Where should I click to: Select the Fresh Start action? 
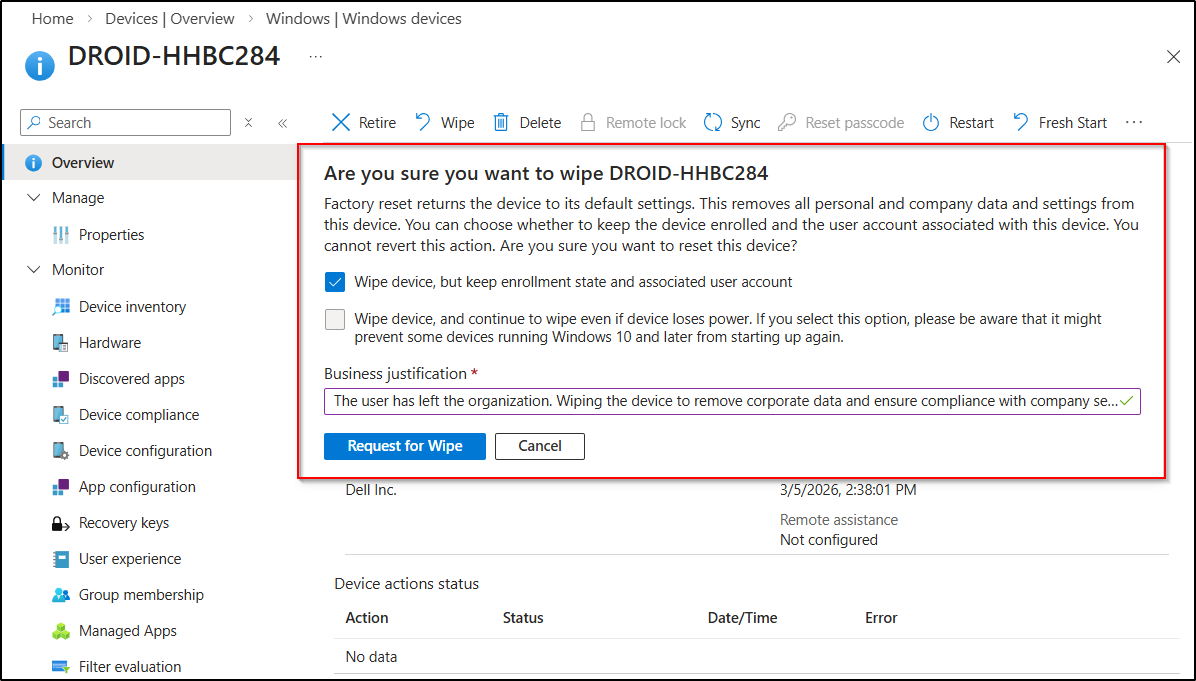1059,122
